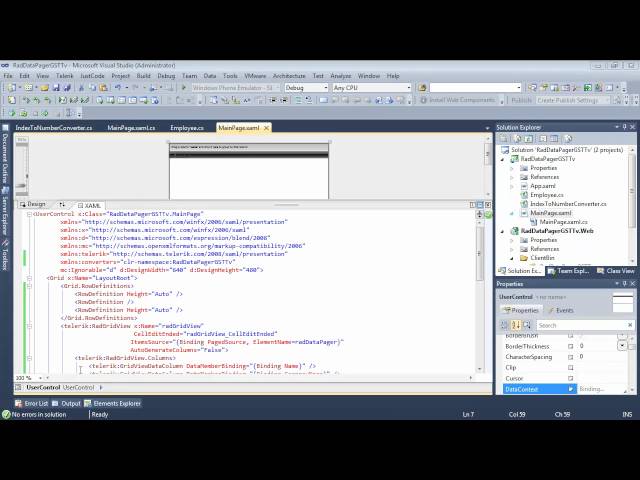Screen dimensions: 640x480
Task: Open the Elements Explorer panel
Action: point(113,403)
